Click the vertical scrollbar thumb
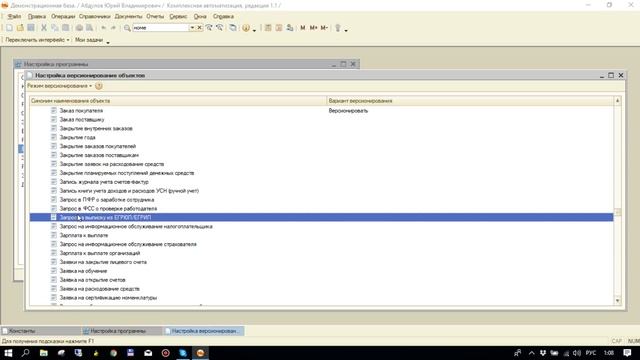The width and height of the screenshot is (640, 360). [x=617, y=212]
